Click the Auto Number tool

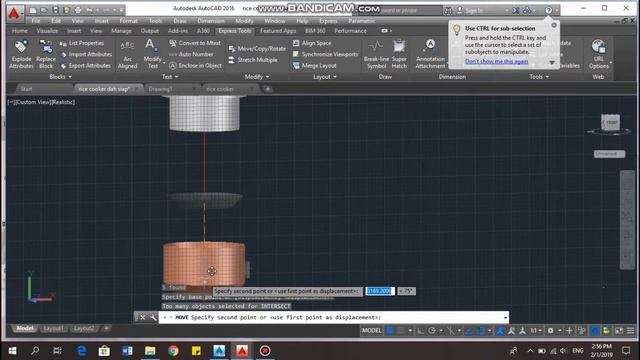[x=191, y=54]
